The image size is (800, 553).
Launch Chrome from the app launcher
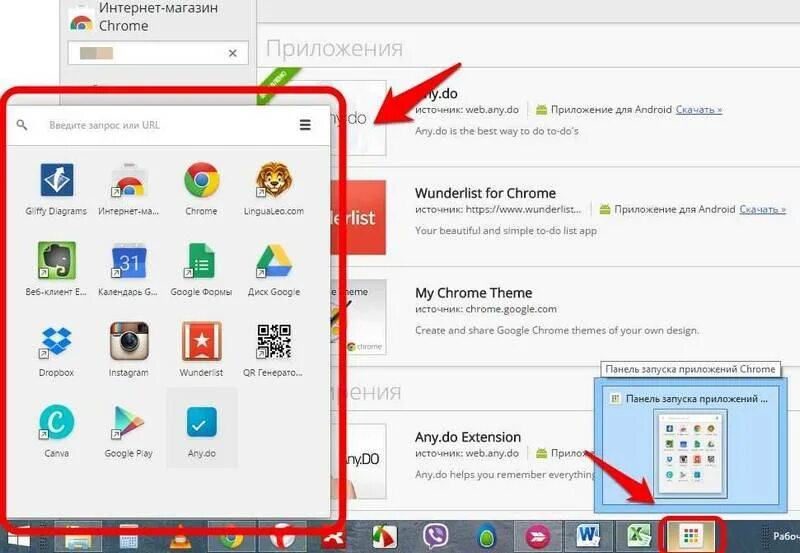[202, 180]
